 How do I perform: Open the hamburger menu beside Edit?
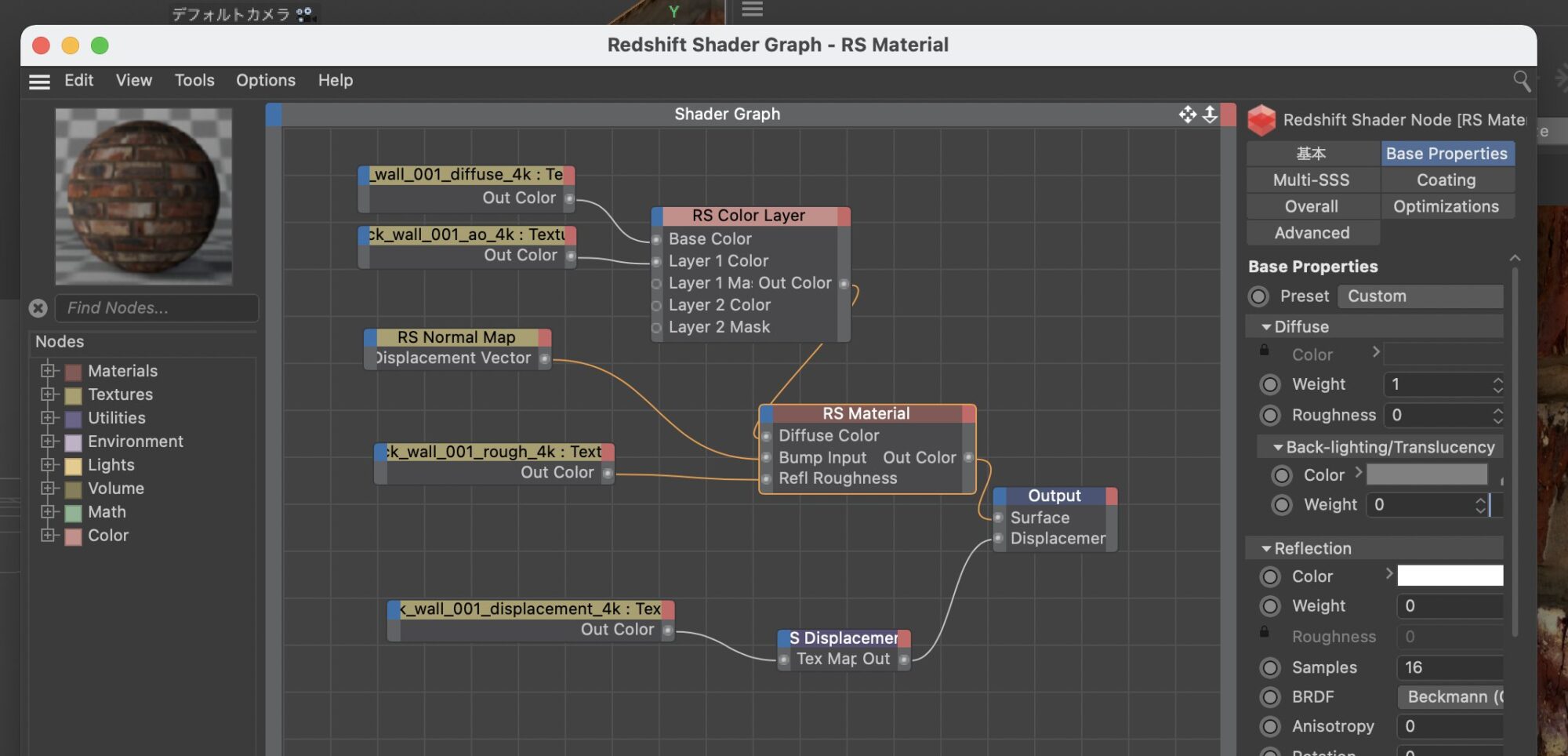tap(39, 82)
